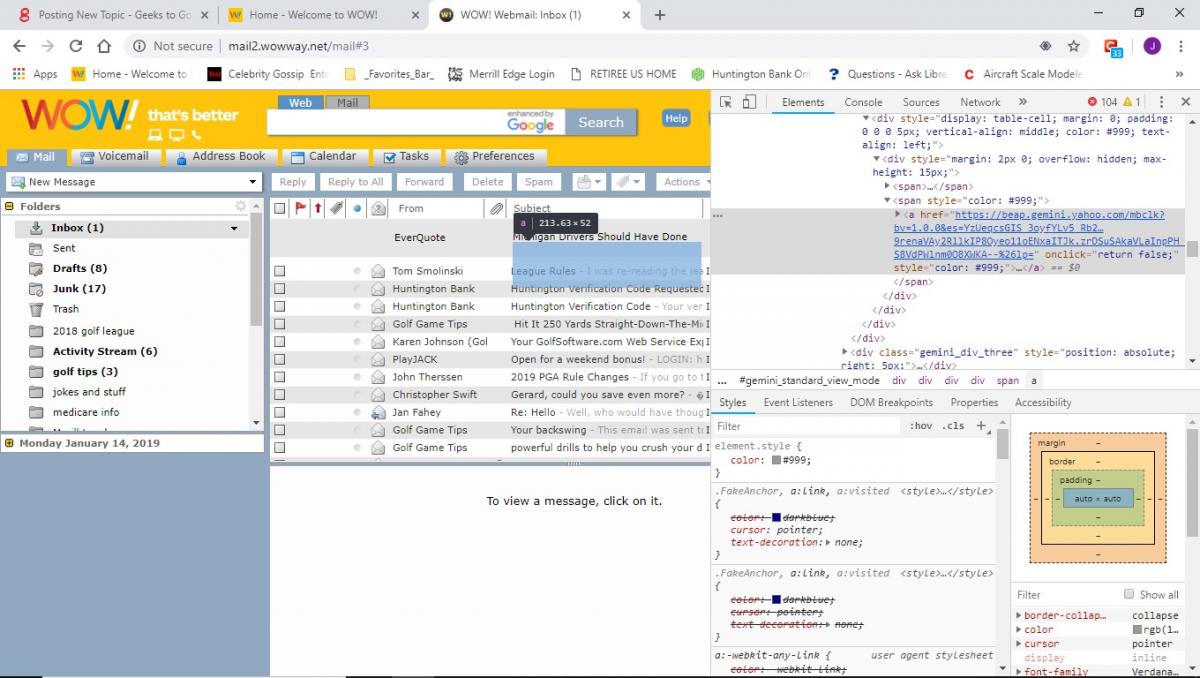Open the DevTools customize three-dot menu
This screenshot has height=678, width=1200.
[1161, 102]
